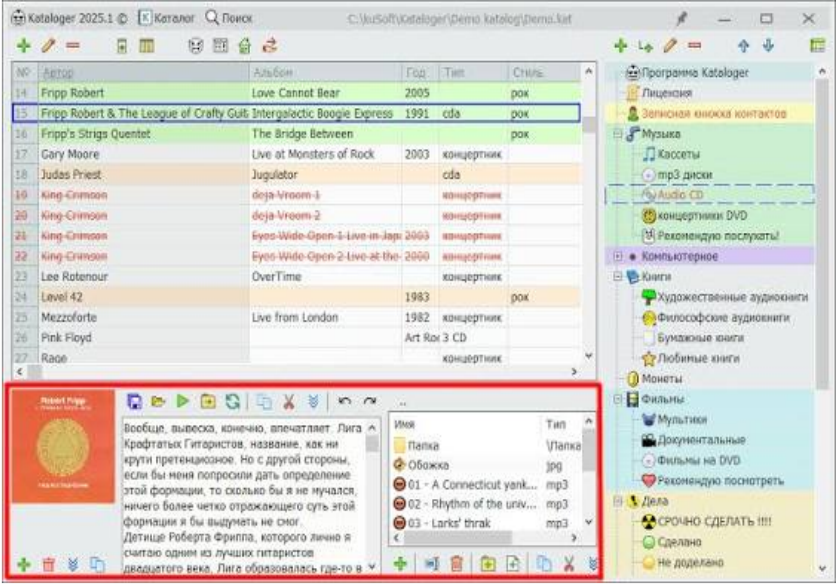The image size is (836, 584).
Task: Open the Поиск menu
Action: click(229, 18)
